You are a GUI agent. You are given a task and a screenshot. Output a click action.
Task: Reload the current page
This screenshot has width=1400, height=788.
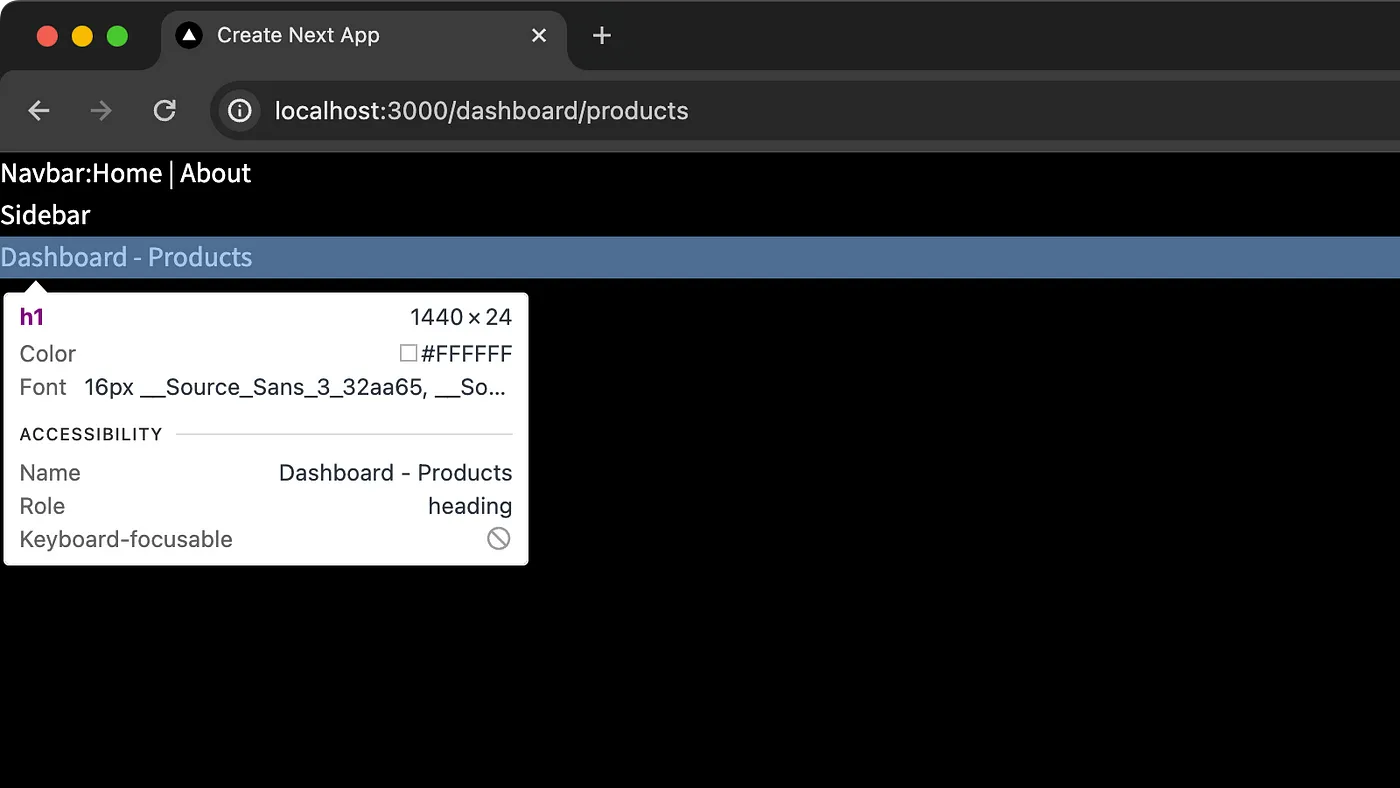pos(164,111)
